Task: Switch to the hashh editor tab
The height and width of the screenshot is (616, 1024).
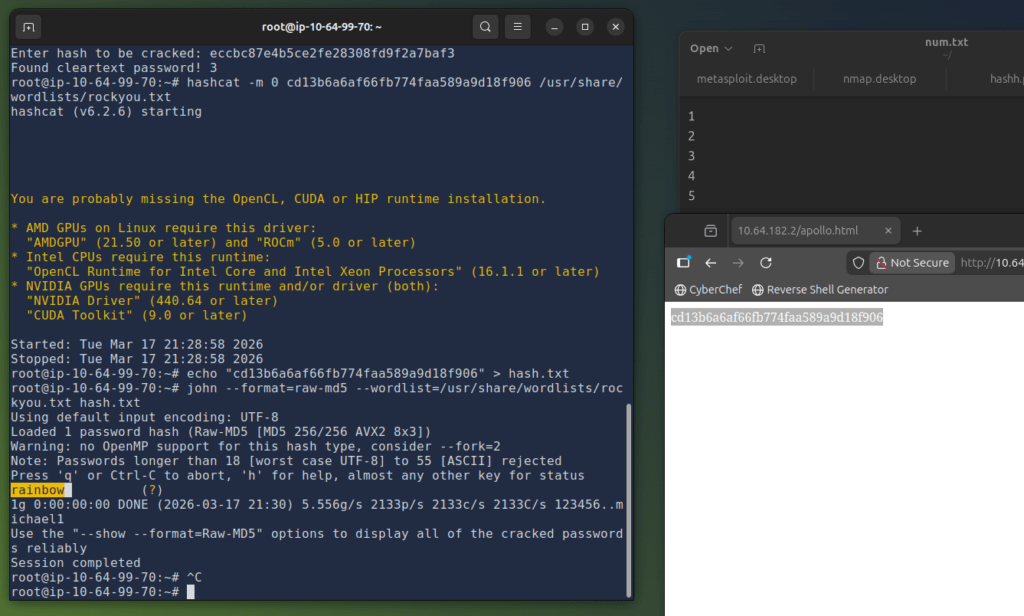Action: pos(1004,78)
